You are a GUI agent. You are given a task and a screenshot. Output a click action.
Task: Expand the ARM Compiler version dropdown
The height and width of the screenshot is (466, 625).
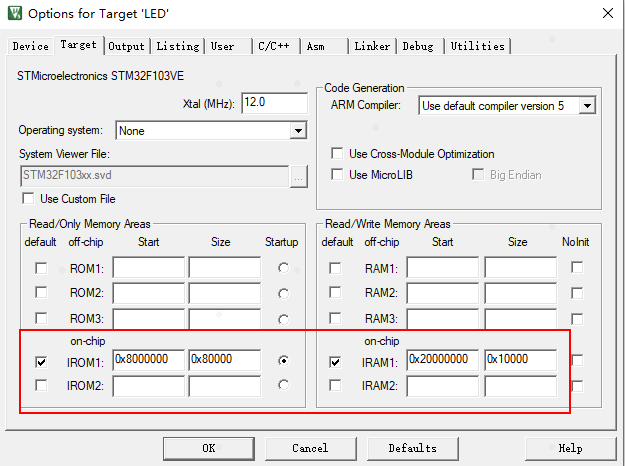click(587, 106)
